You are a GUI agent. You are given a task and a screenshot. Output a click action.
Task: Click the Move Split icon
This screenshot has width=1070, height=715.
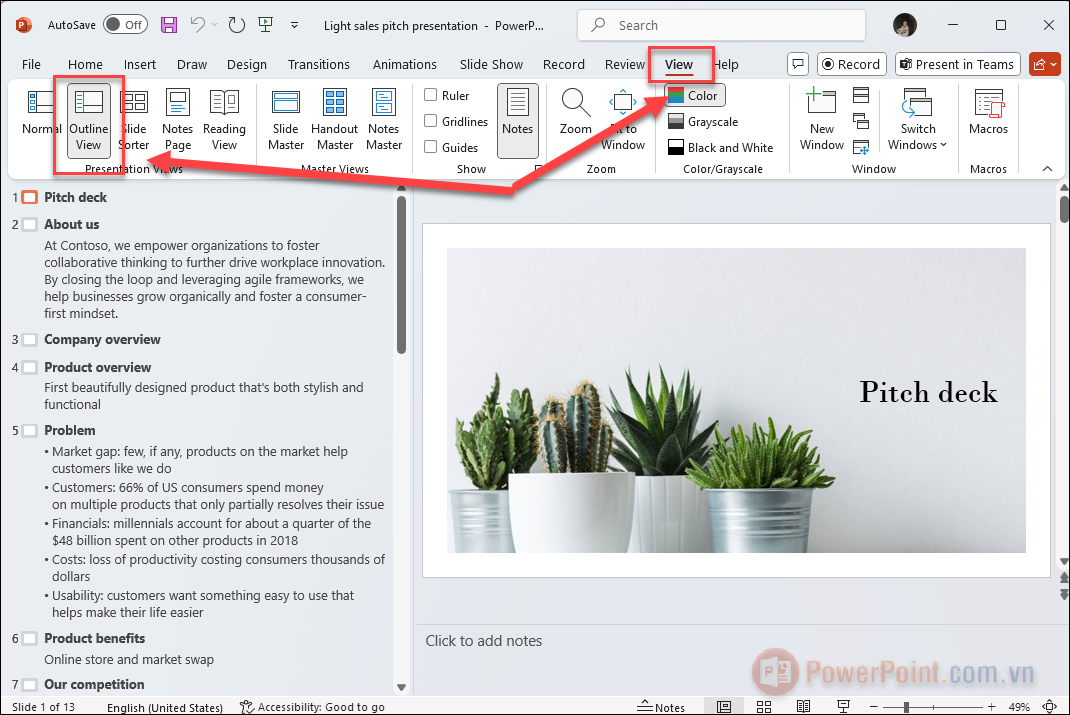[861, 147]
